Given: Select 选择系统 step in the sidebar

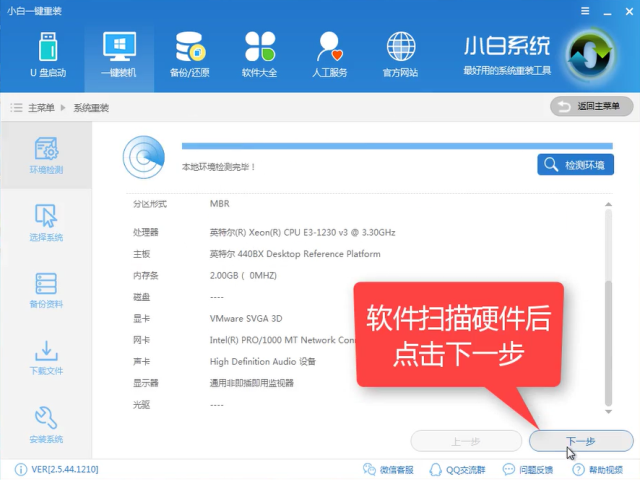Looking at the screenshot, I should 46,223.
